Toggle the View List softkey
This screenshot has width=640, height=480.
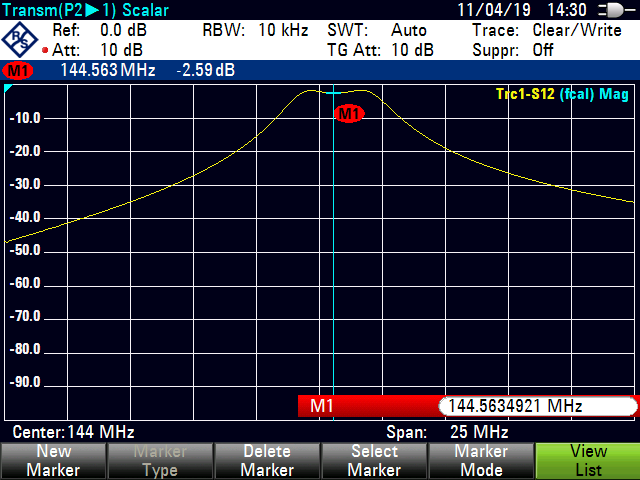(x=587, y=461)
